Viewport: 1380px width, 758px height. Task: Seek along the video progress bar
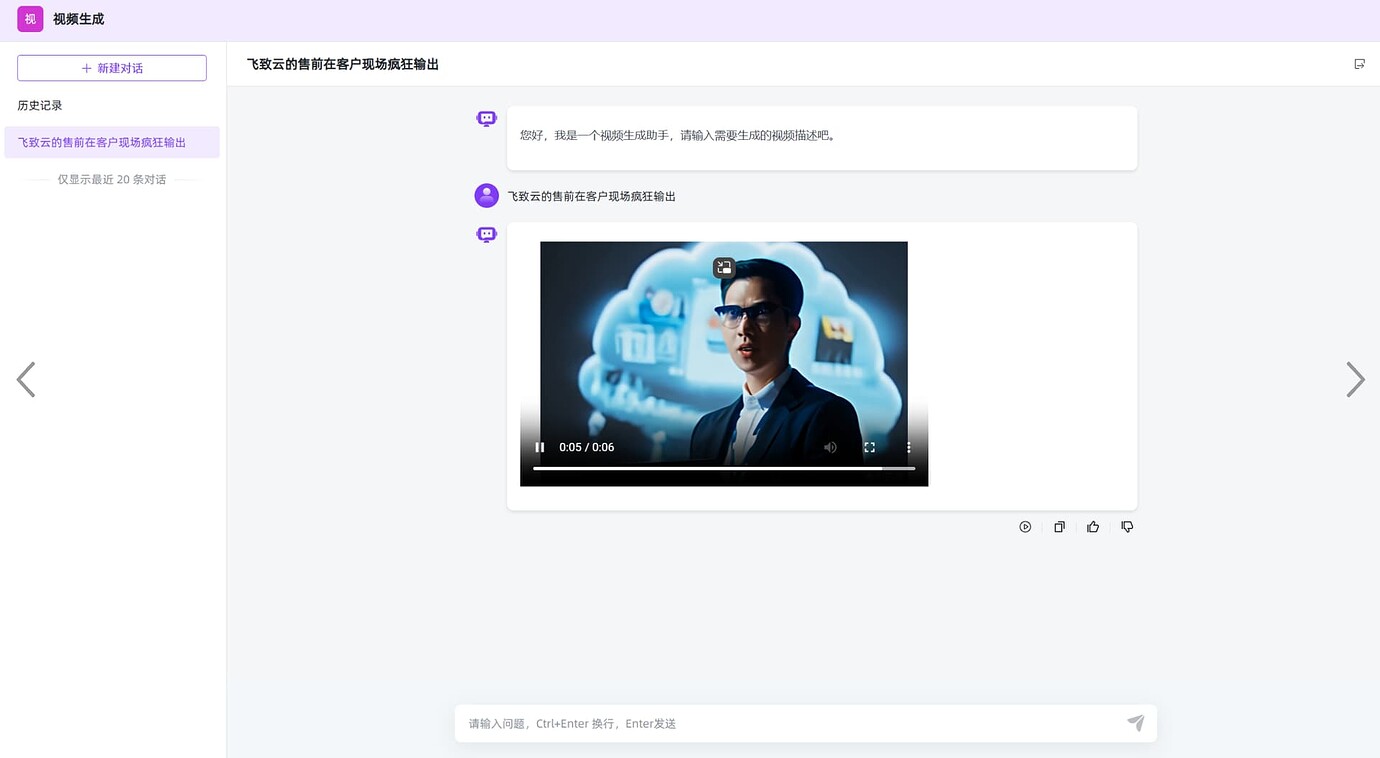click(724, 468)
